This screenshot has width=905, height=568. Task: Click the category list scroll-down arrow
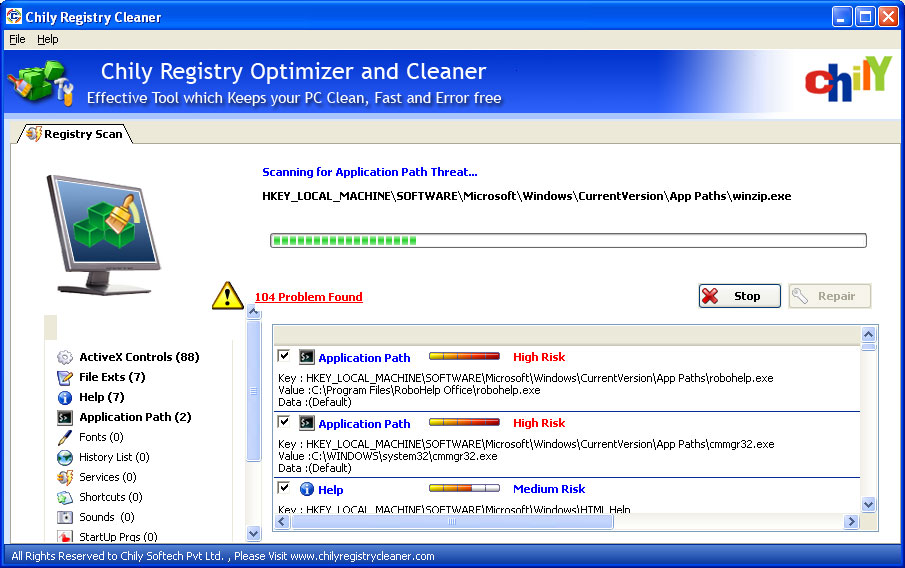253,533
